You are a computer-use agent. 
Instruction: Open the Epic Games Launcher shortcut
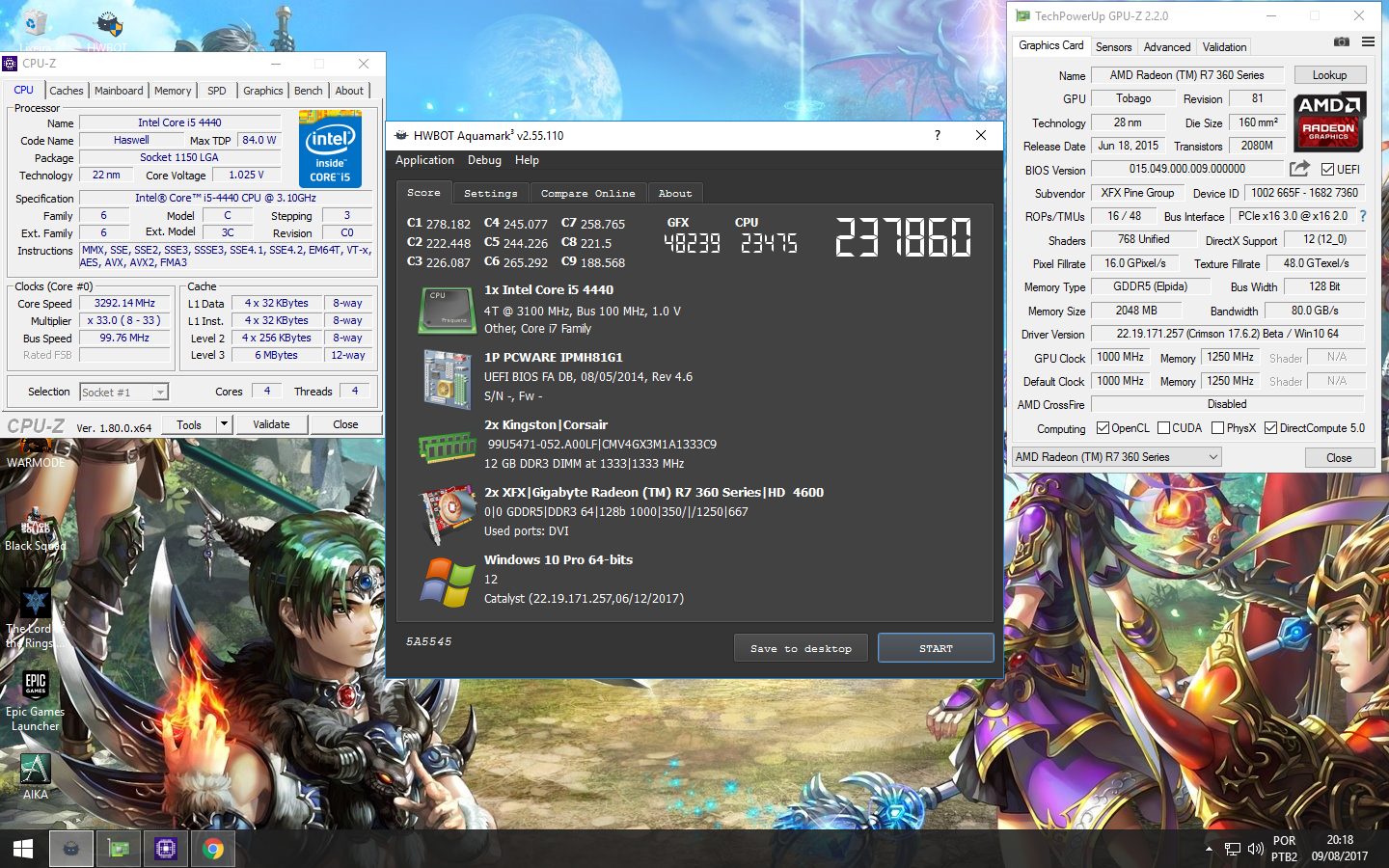36,700
